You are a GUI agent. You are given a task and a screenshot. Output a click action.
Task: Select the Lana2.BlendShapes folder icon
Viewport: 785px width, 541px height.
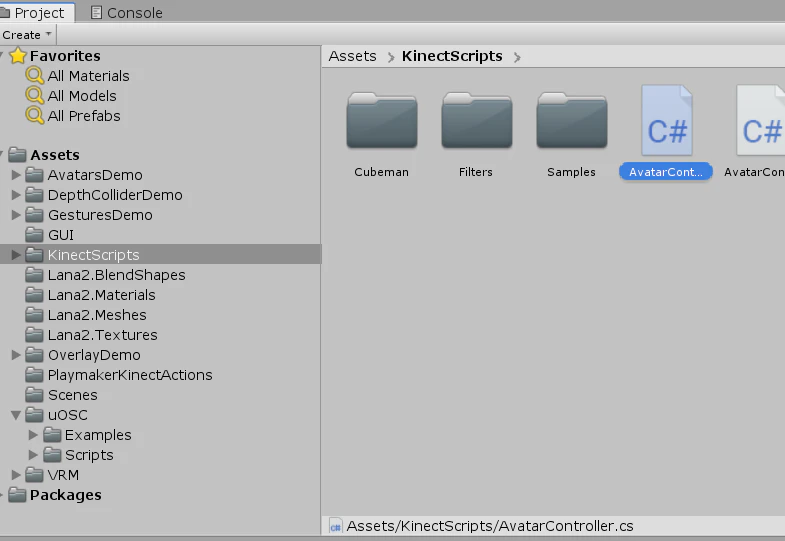tap(34, 275)
